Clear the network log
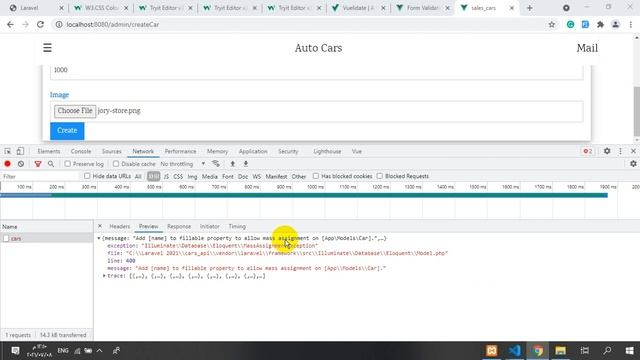 click(x=21, y=164)
